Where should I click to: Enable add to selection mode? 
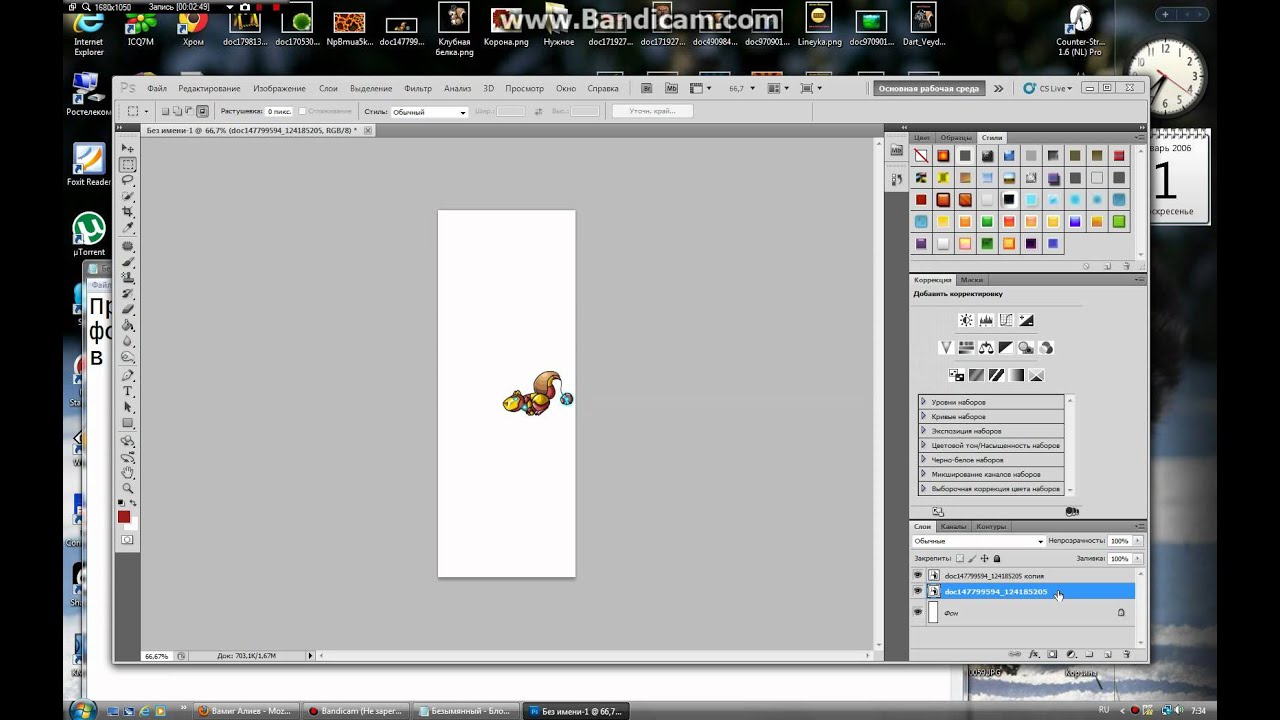[177, 111]
